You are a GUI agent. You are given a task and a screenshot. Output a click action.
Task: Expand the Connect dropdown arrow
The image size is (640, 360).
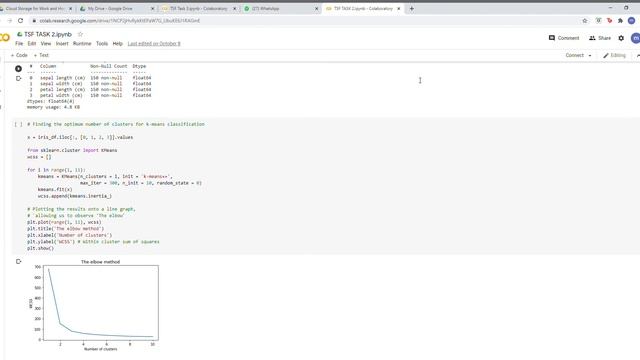point(590,56)
